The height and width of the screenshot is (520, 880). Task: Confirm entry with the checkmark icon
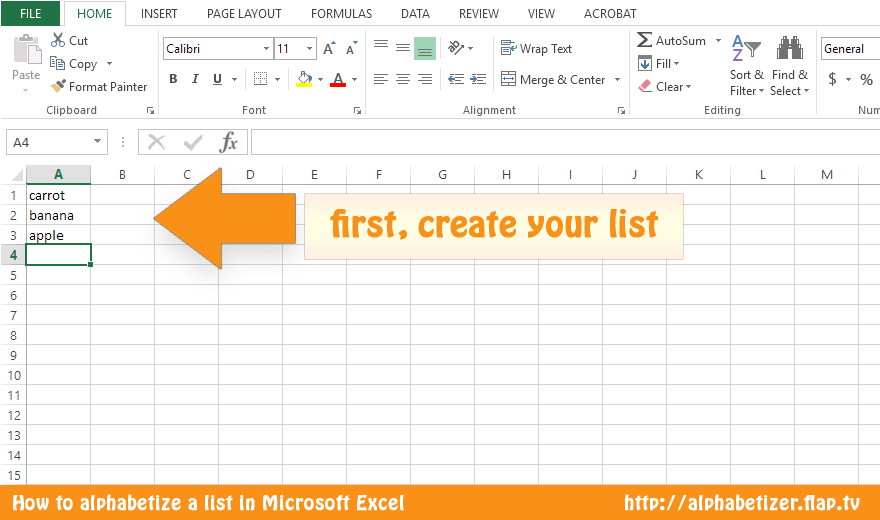(x=193, y=142)
